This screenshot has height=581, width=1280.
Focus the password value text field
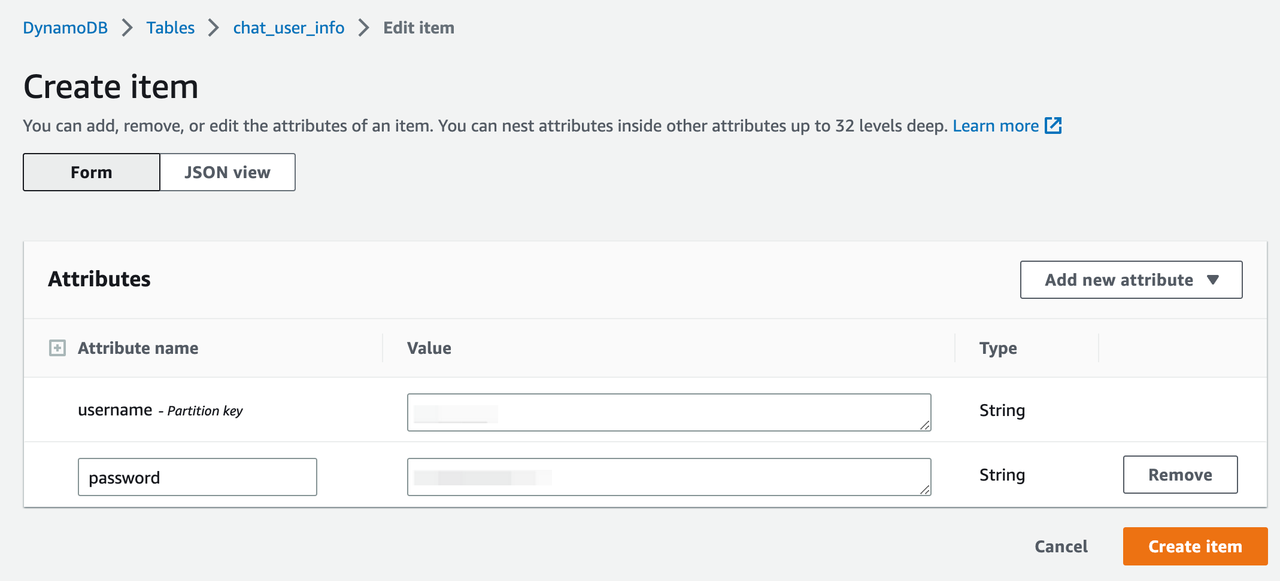pos(668,477)
